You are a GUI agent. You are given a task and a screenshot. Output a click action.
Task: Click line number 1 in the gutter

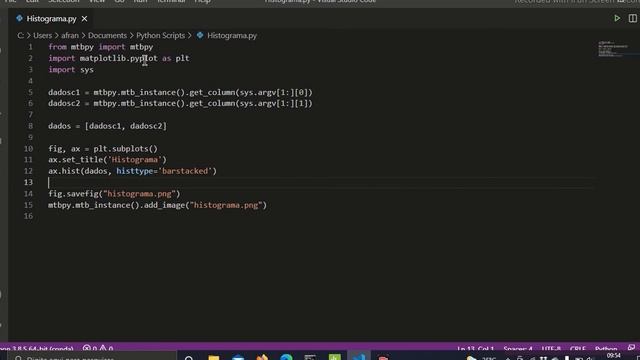pos(30,47)
